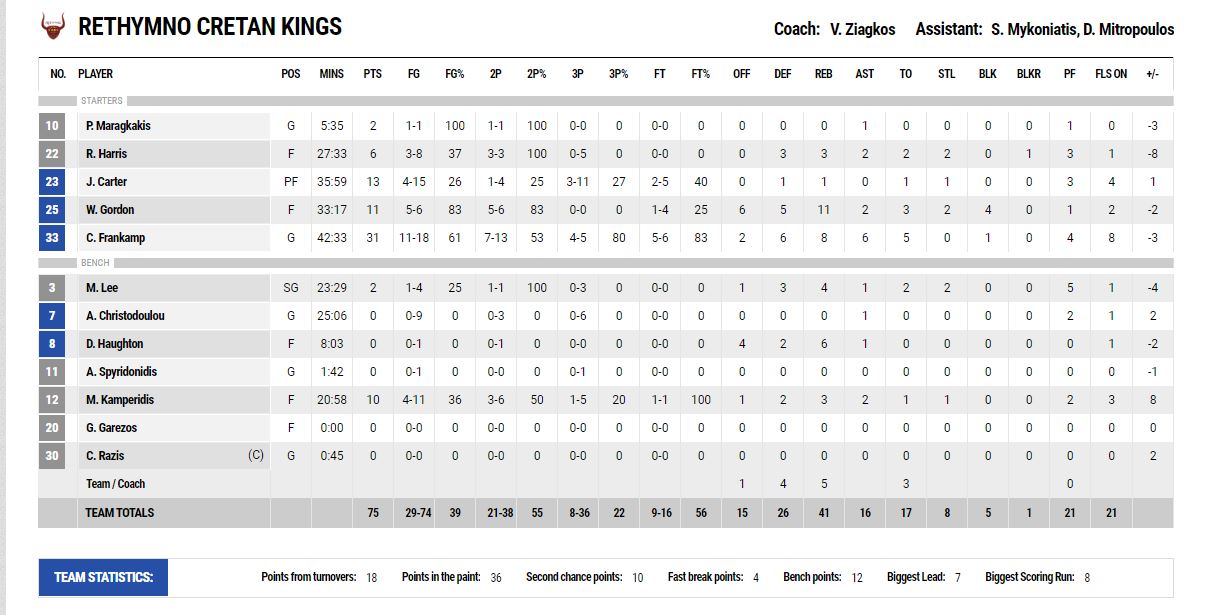This screenshot has height=615, width=1206.
Task: Click the Rethymno Cretan Kings team logo
Action: [52, 27]
